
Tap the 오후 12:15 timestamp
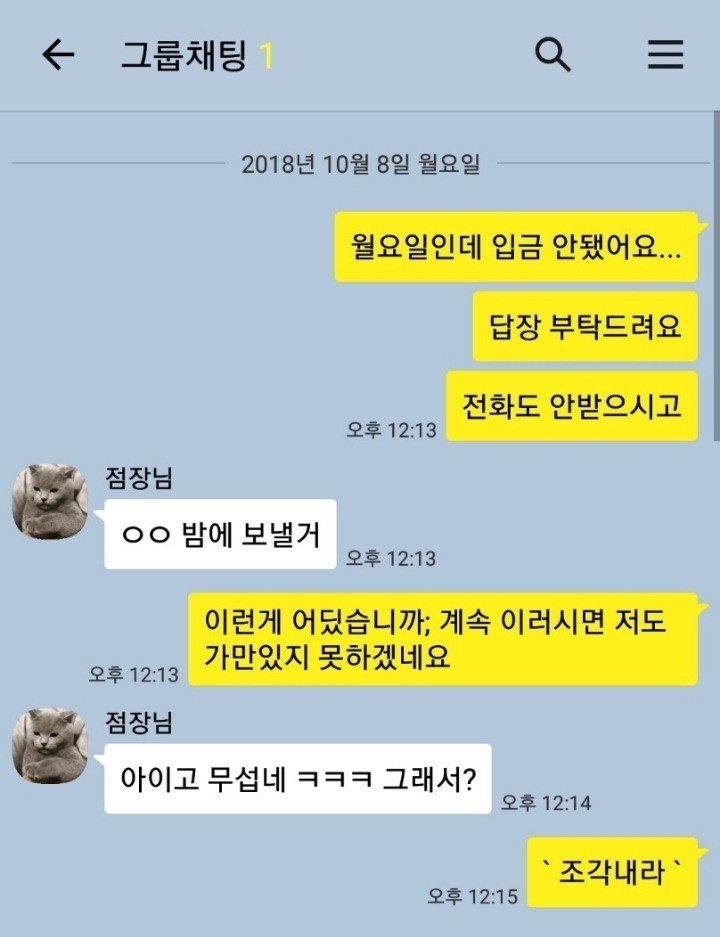tap(473, 896)
